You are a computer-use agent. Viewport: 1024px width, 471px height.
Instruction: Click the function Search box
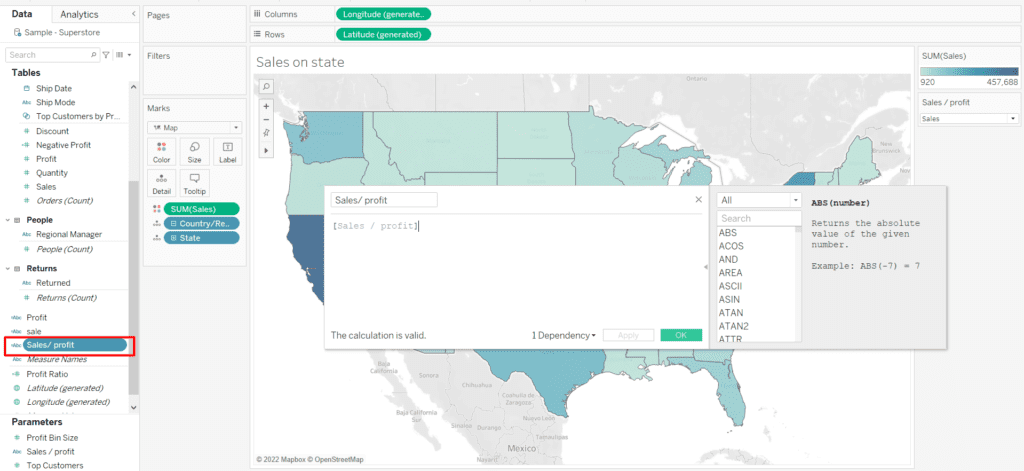click(759, 218)
